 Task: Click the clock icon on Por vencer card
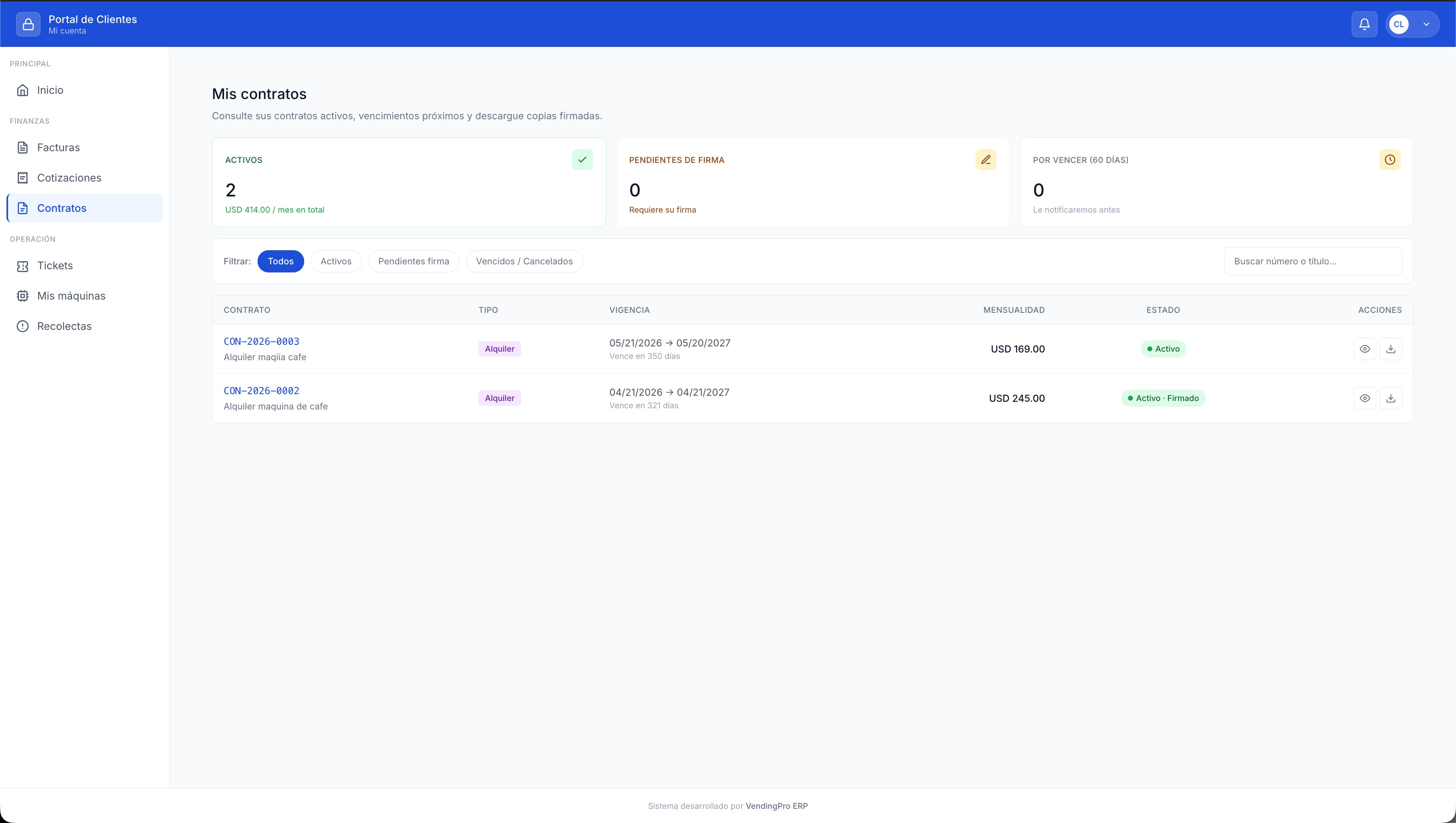point(1389,160)
